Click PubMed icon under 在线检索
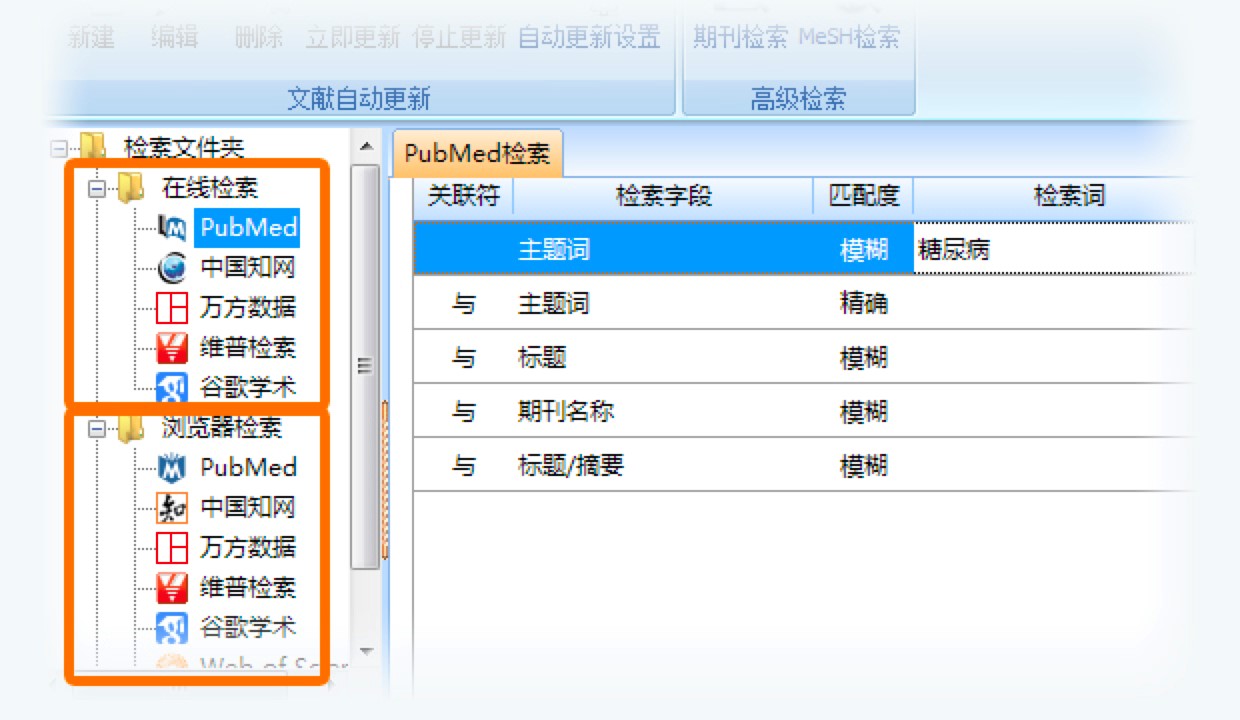The image size is (1240, 720). (x=172, y=228)
